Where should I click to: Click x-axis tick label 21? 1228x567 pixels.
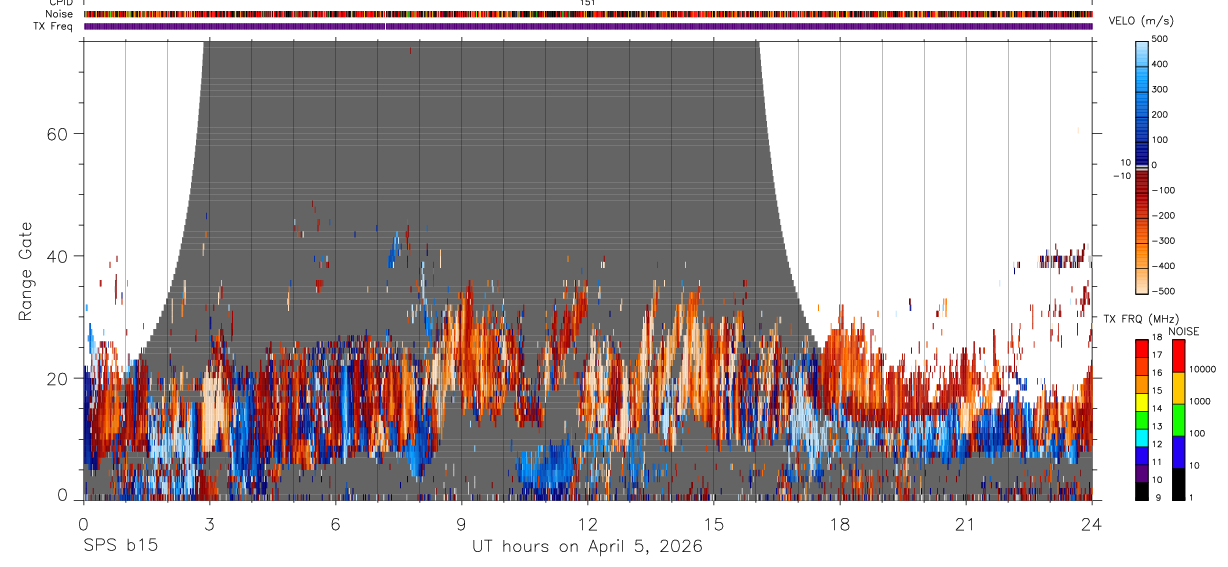point(966,524)
